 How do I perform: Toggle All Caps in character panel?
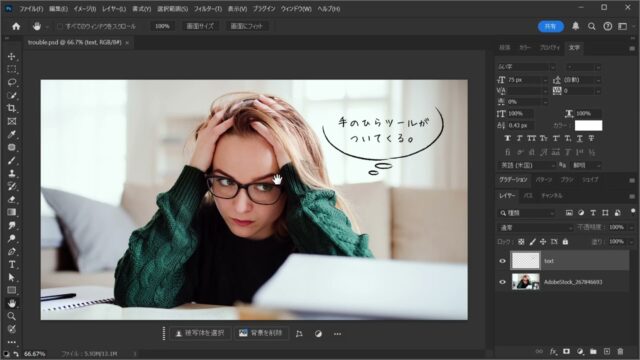tap(531, 138)
